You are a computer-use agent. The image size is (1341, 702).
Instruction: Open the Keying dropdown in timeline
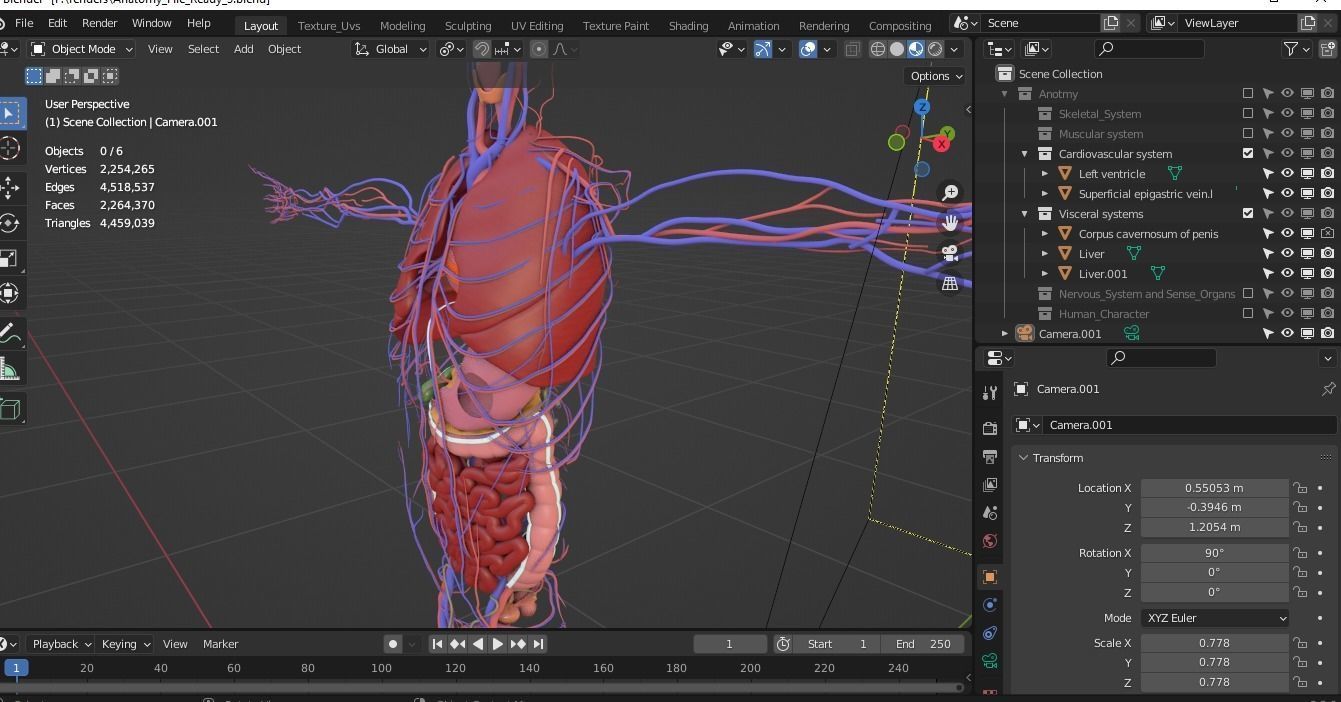(x=126, y=644)
